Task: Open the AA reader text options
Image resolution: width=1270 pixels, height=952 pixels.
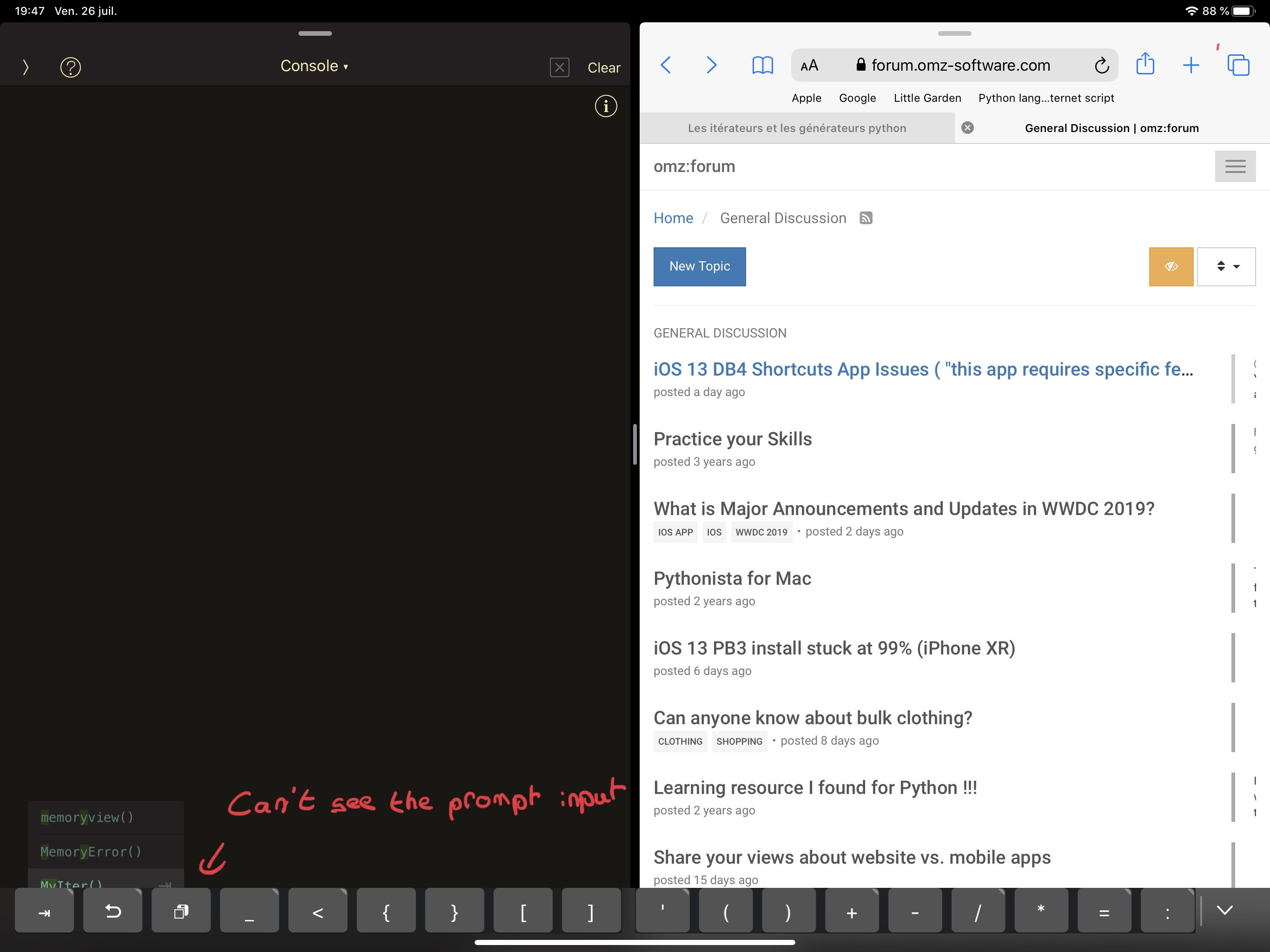Action: click(x=809, y=66)
